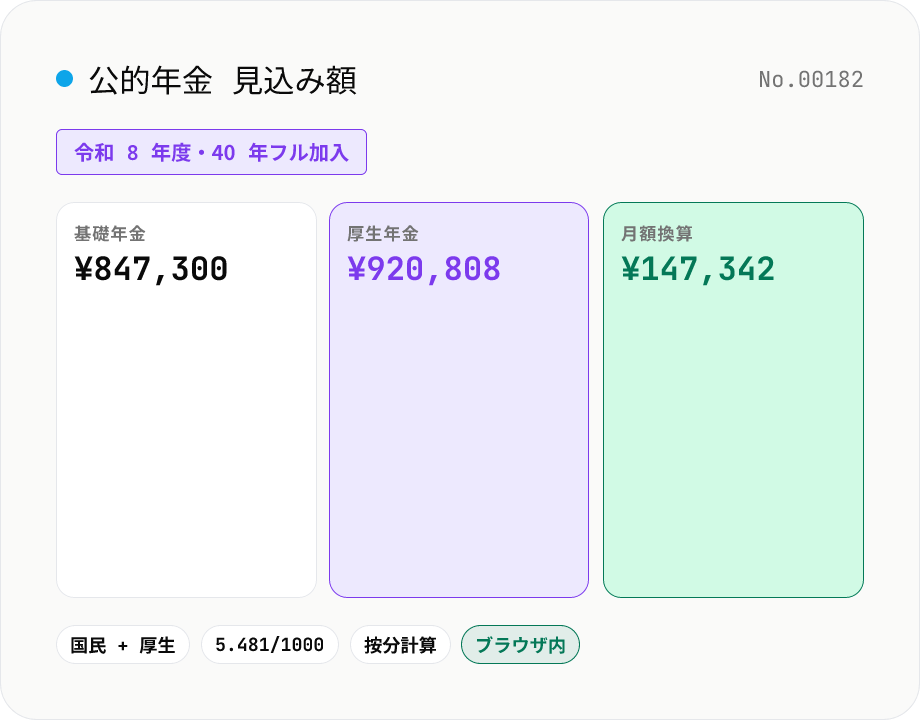Click the ¥920,808 amount
Screen dimensions: 920x720
pos(424,269)
